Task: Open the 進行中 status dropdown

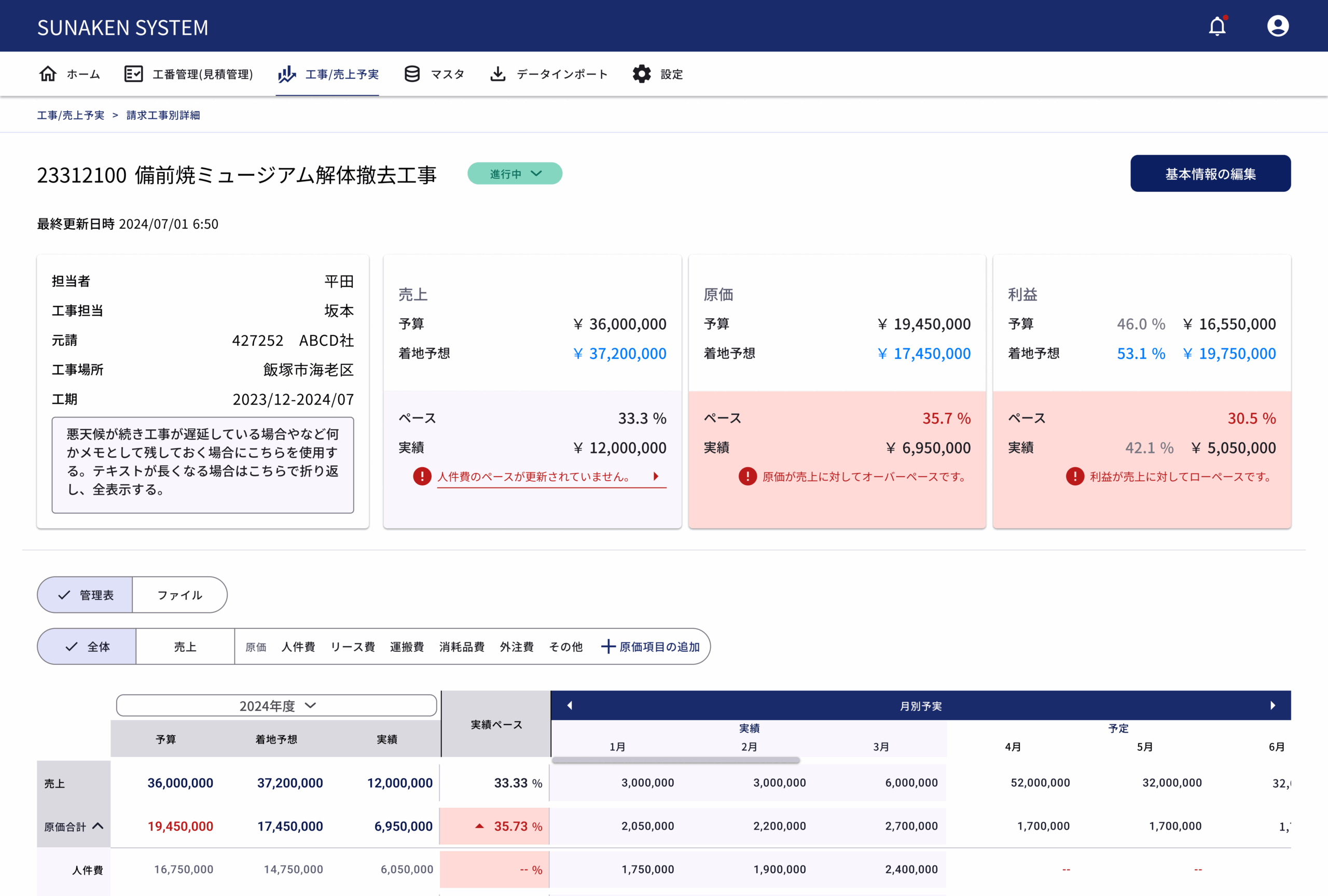Action: point(514,174)
